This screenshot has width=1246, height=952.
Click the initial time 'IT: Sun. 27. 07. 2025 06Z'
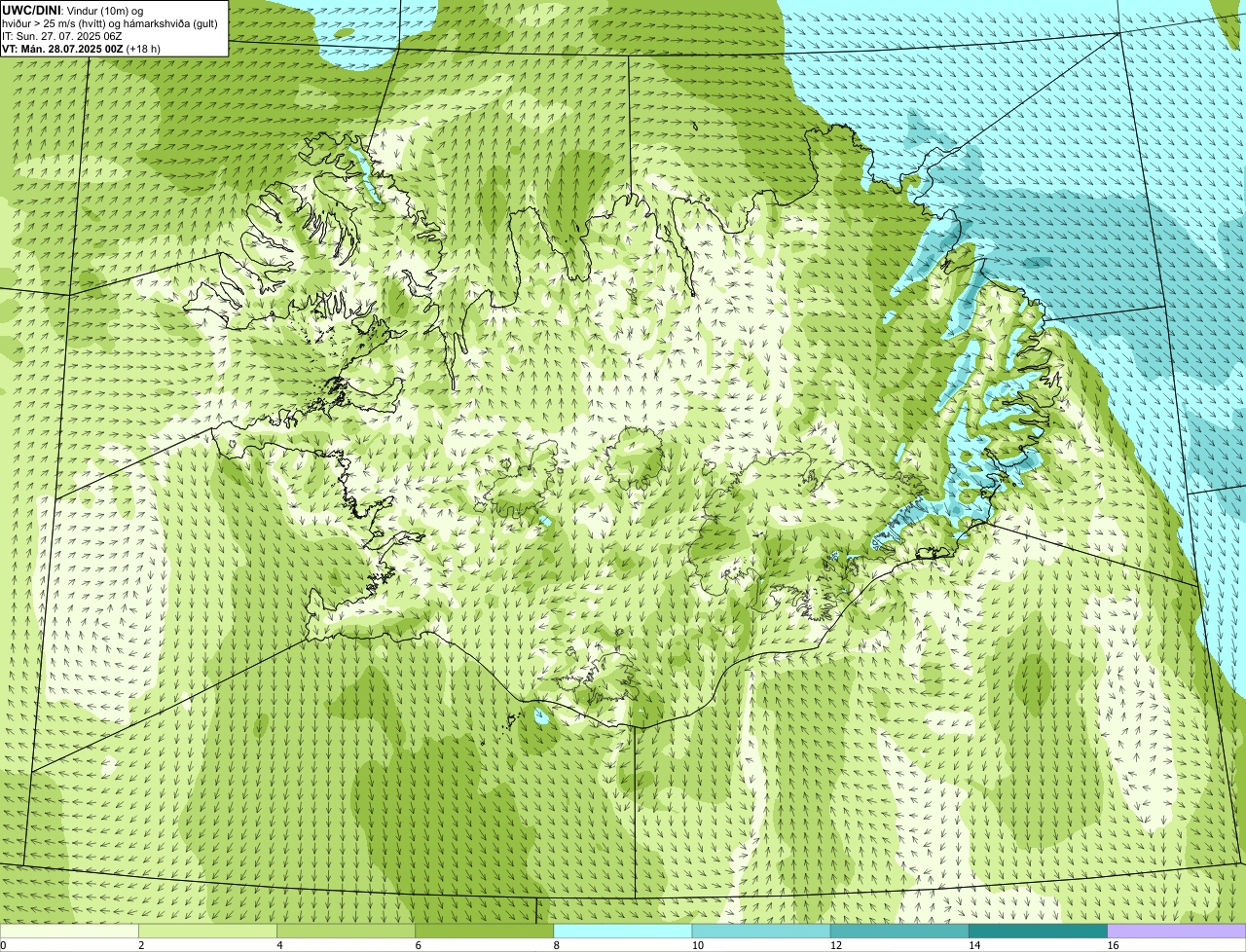click(x=62, y=36)
